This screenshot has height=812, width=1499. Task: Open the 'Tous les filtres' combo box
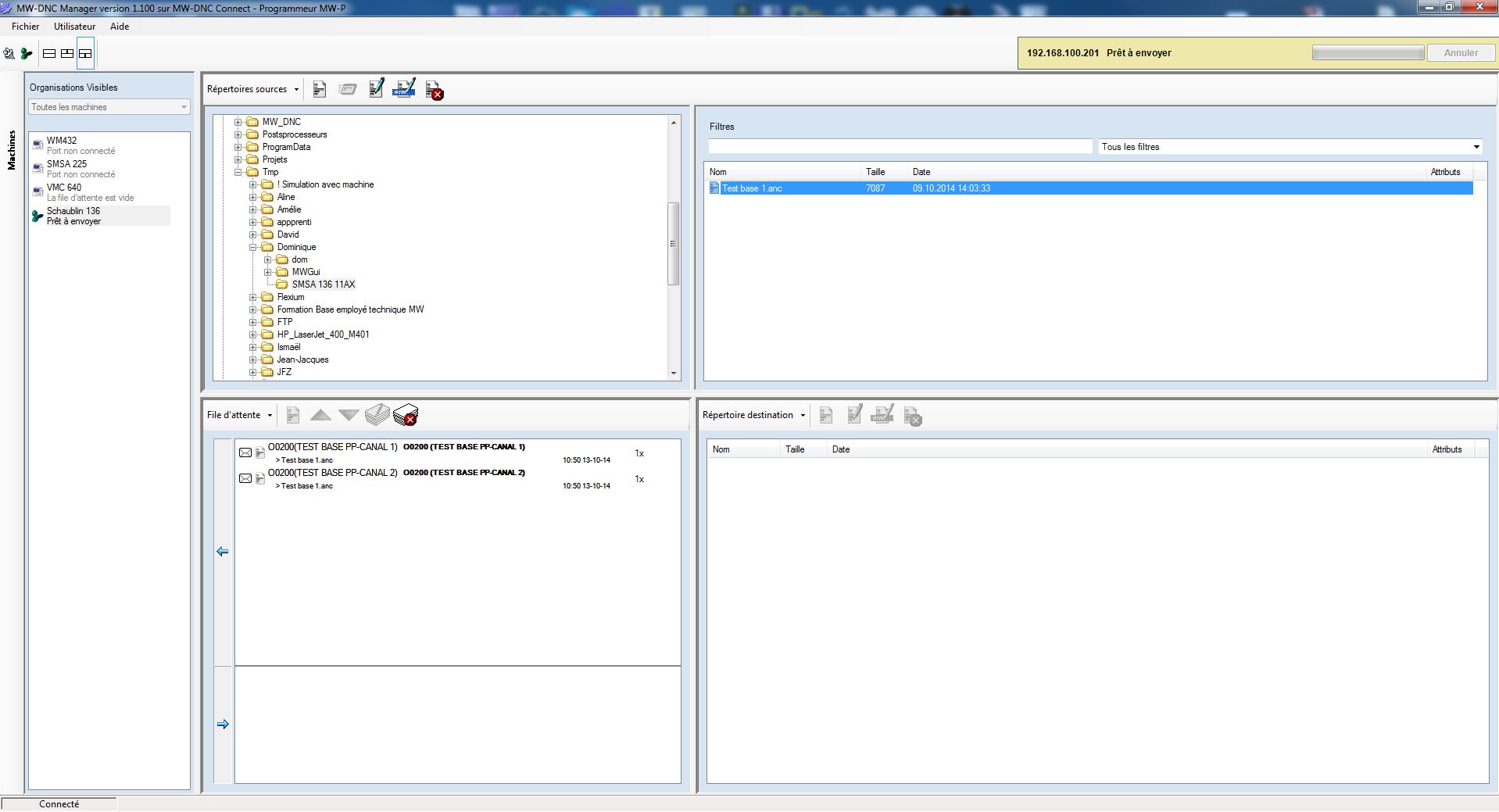(1290, 147)
